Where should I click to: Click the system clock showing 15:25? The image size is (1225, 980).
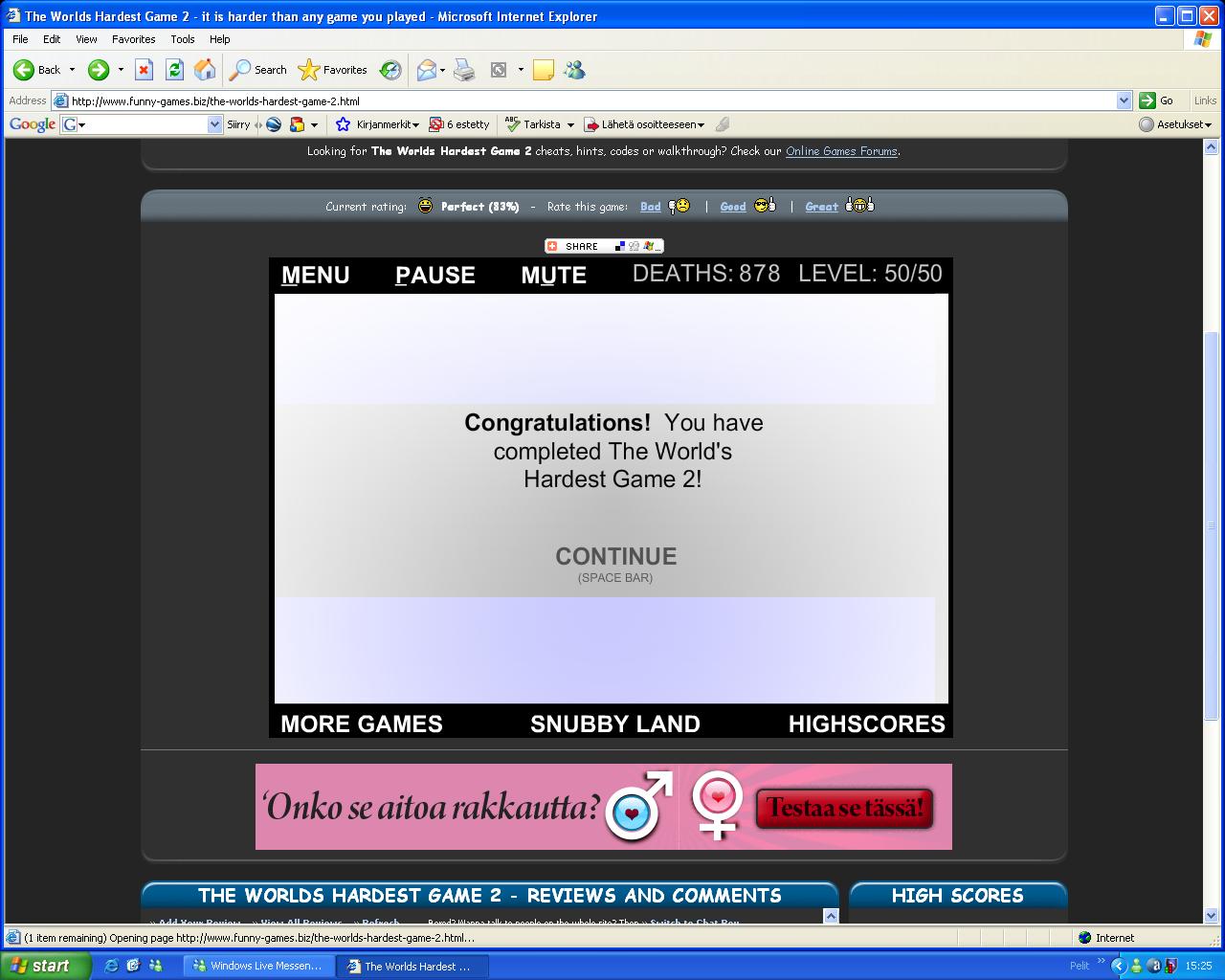pyautogui.click(x=1198, y=966)
